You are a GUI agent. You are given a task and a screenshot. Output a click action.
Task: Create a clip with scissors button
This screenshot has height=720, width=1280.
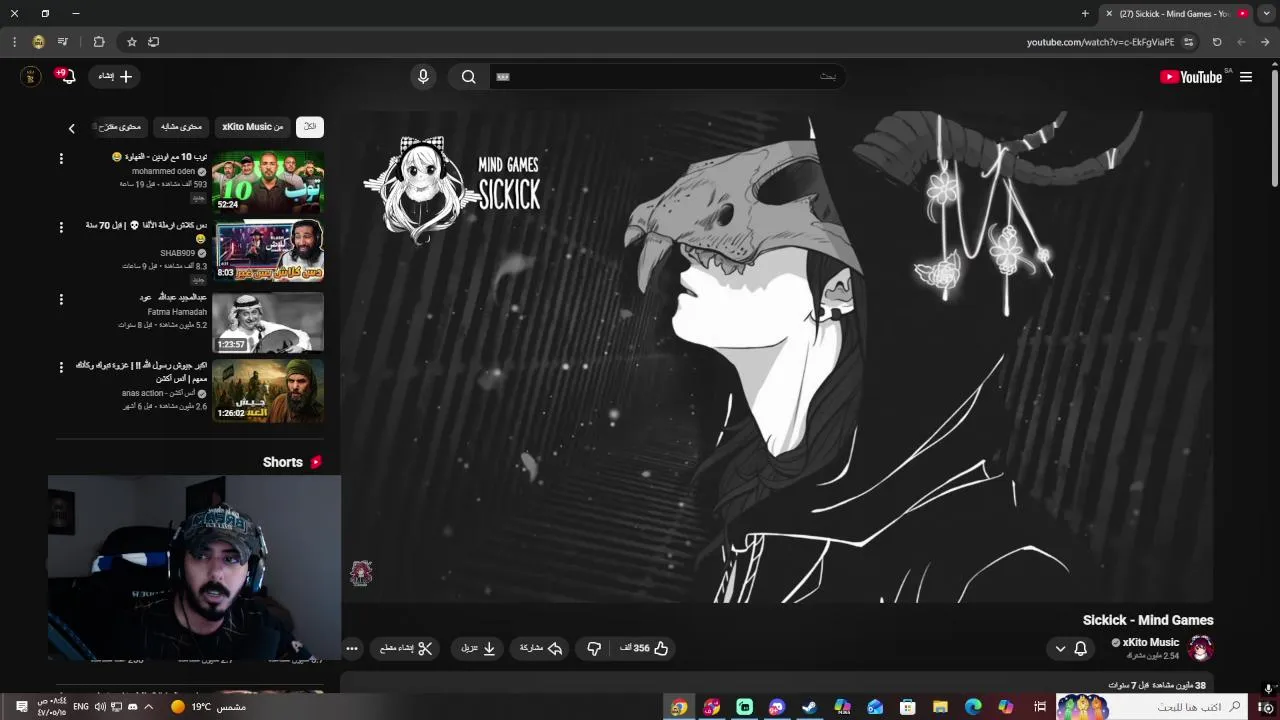[x=406, y=648]
